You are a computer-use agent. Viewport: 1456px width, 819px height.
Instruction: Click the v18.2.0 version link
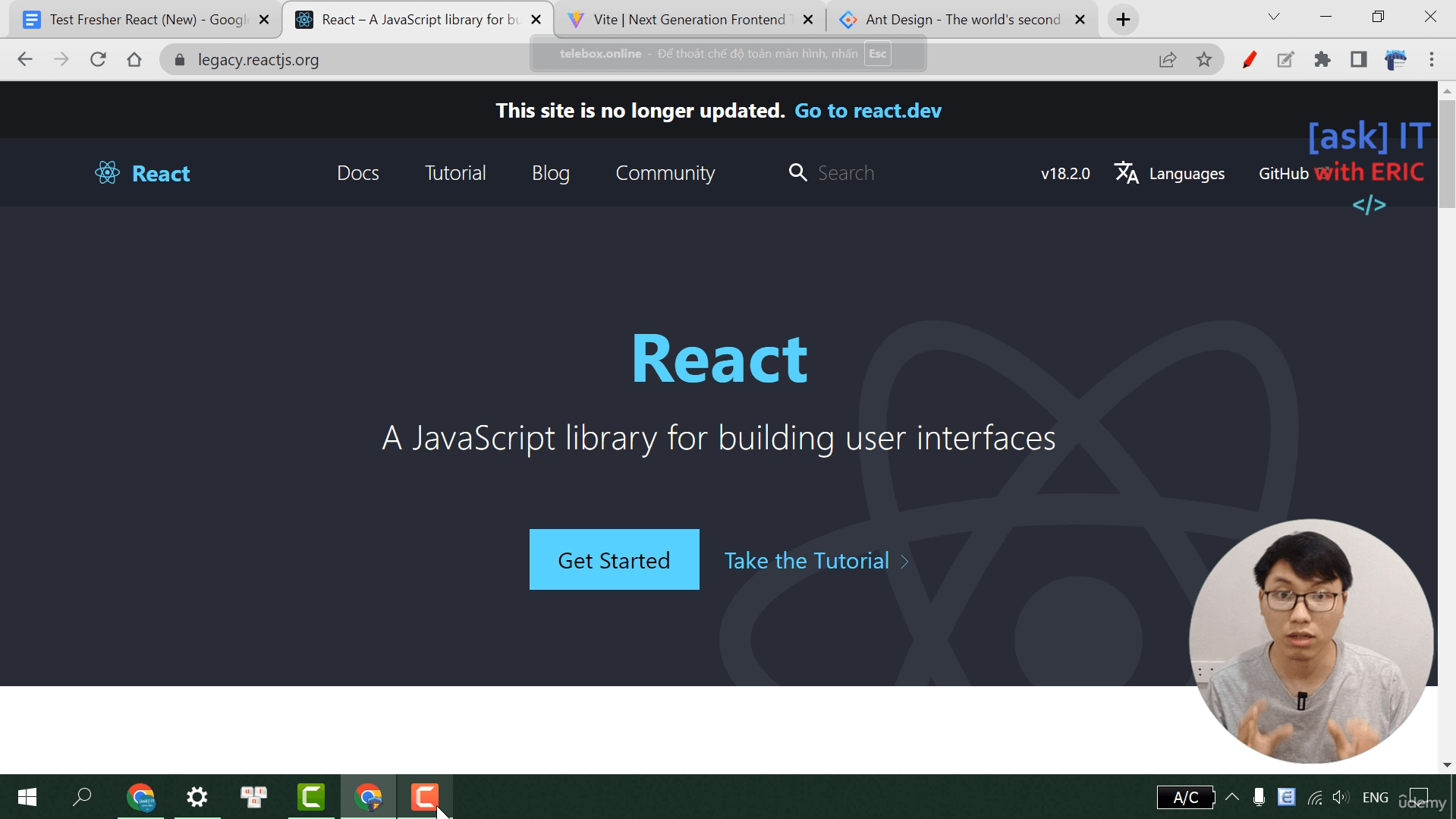pos(1065,173)
